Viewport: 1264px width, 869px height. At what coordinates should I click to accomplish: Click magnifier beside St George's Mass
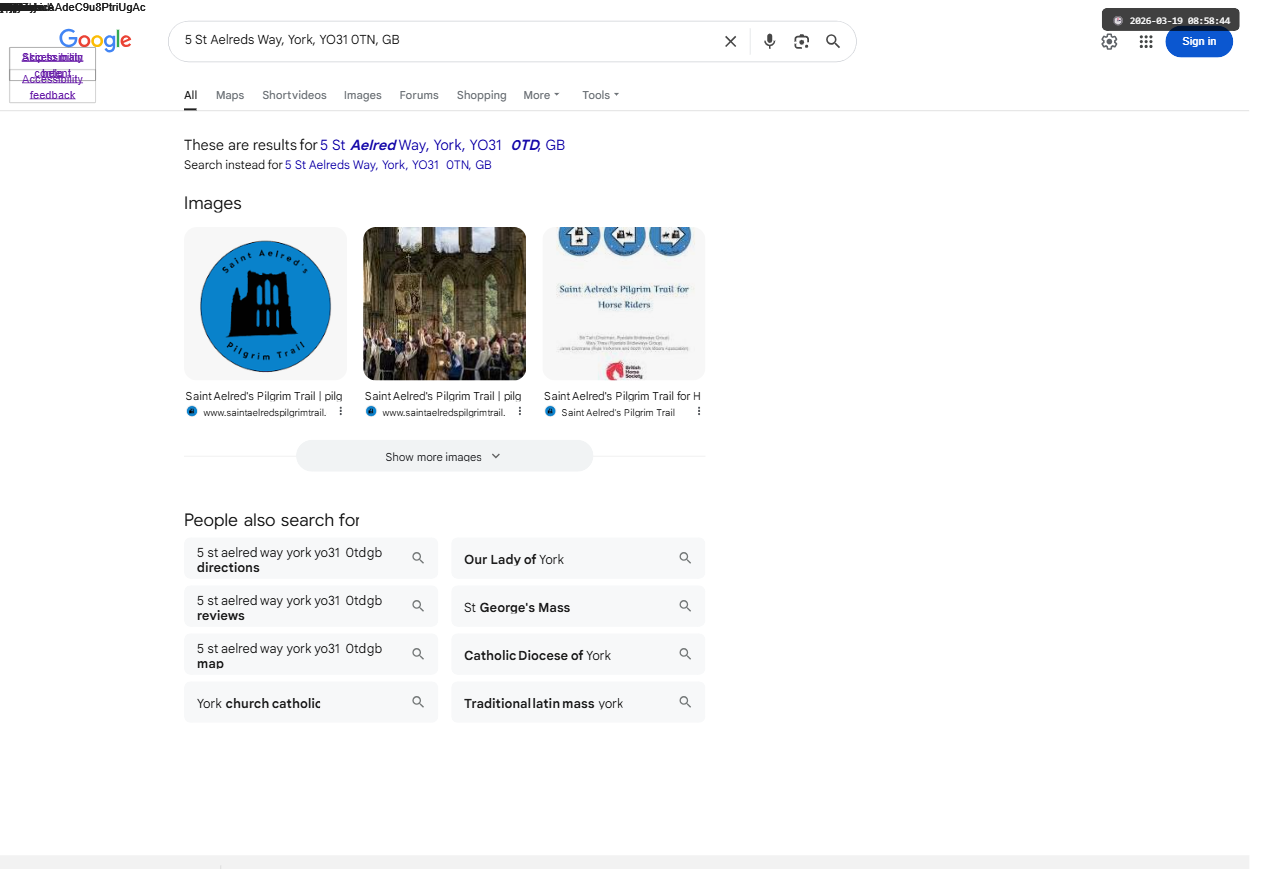(685, 606)
